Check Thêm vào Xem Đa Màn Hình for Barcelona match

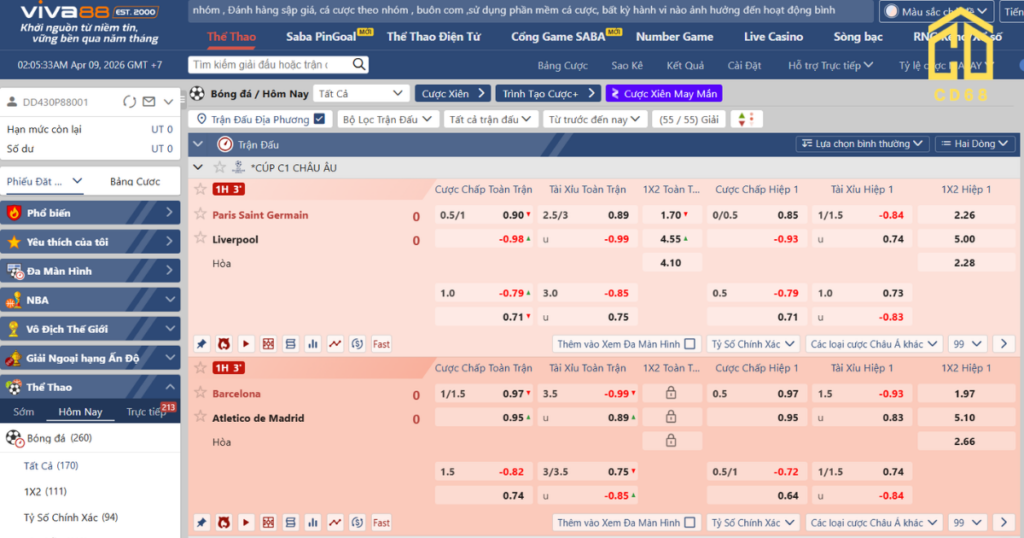690,522
